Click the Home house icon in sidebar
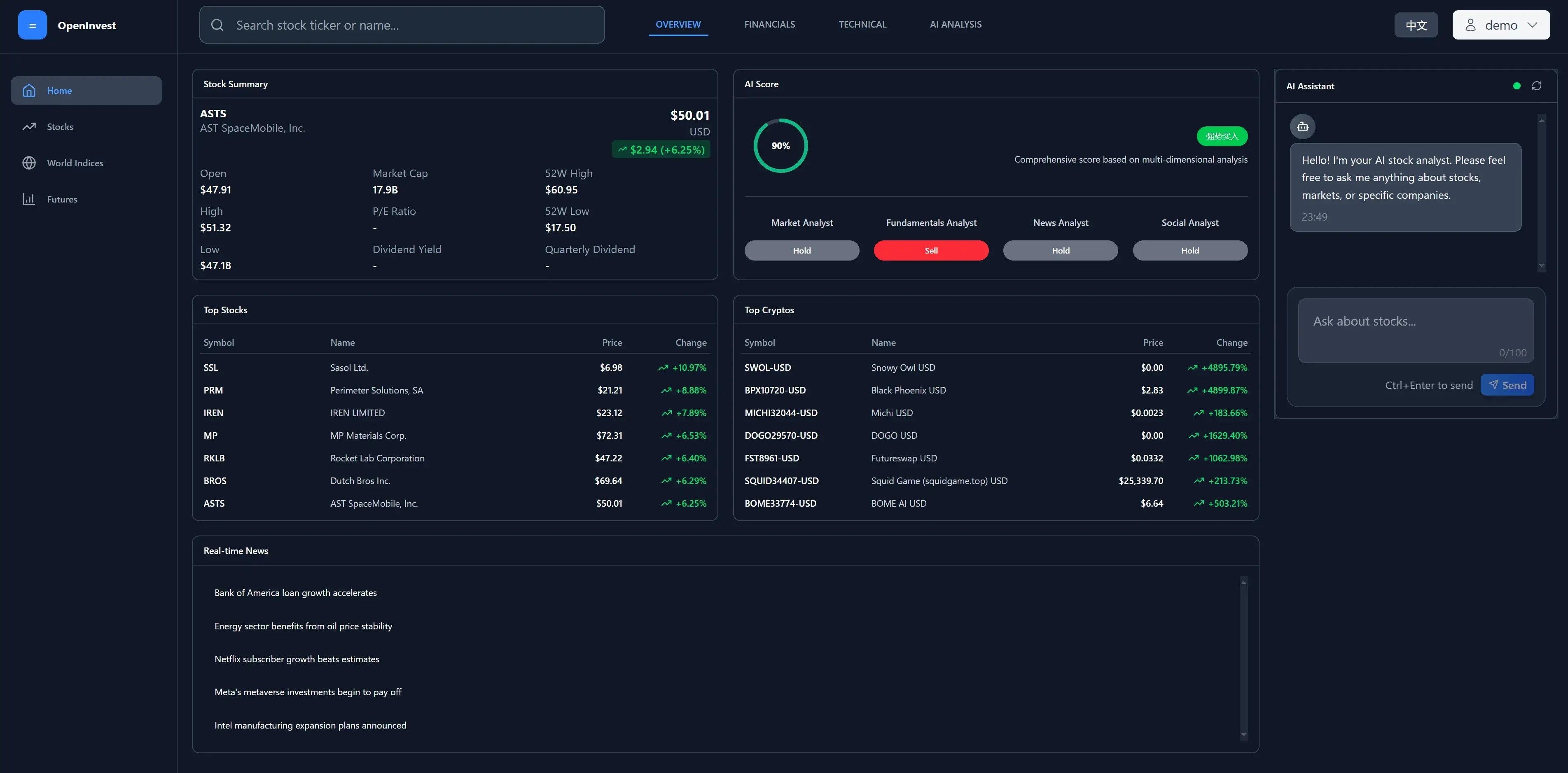Viewport: 1568px width, 773px height. (28, 91)
